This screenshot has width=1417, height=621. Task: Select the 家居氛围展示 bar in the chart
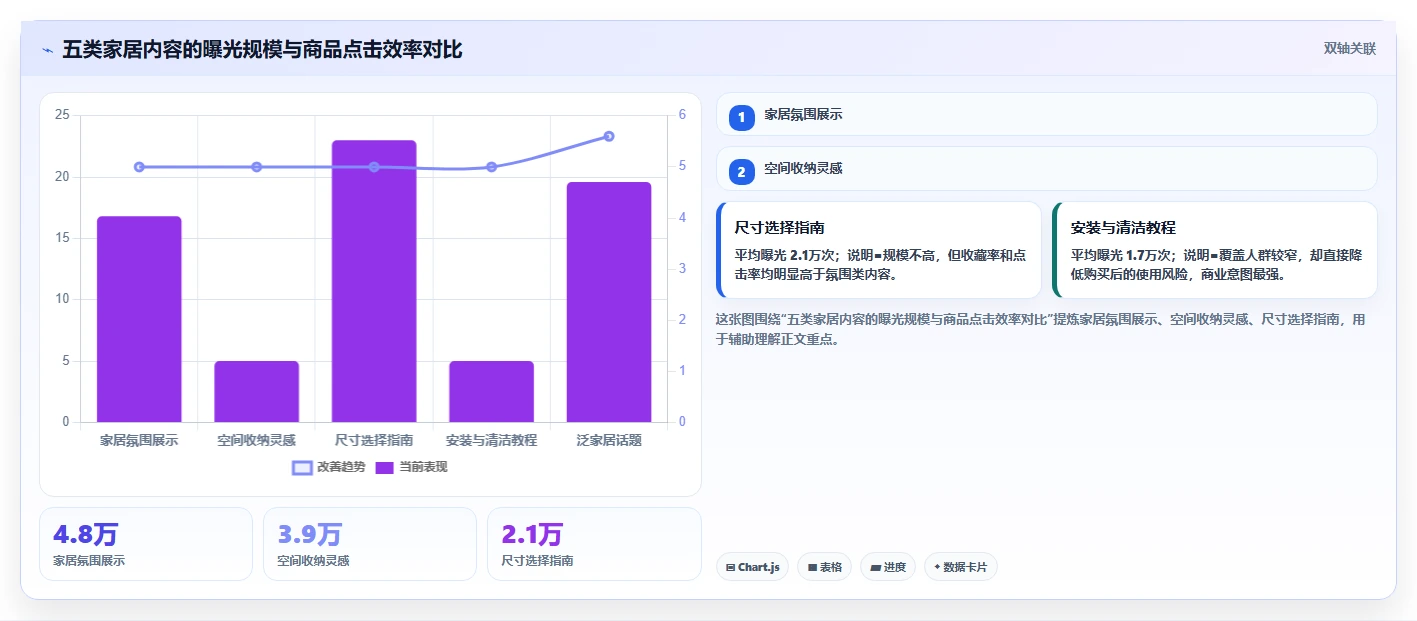tap(139, 319)
